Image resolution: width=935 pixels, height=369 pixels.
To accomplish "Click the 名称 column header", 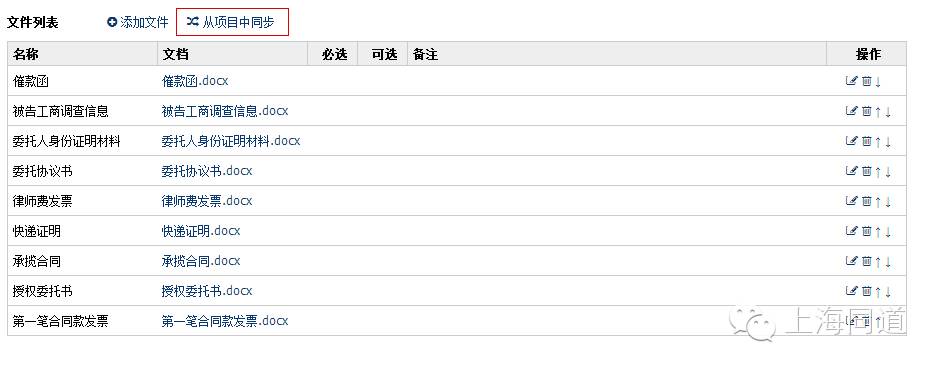I will tap(26, 54).
